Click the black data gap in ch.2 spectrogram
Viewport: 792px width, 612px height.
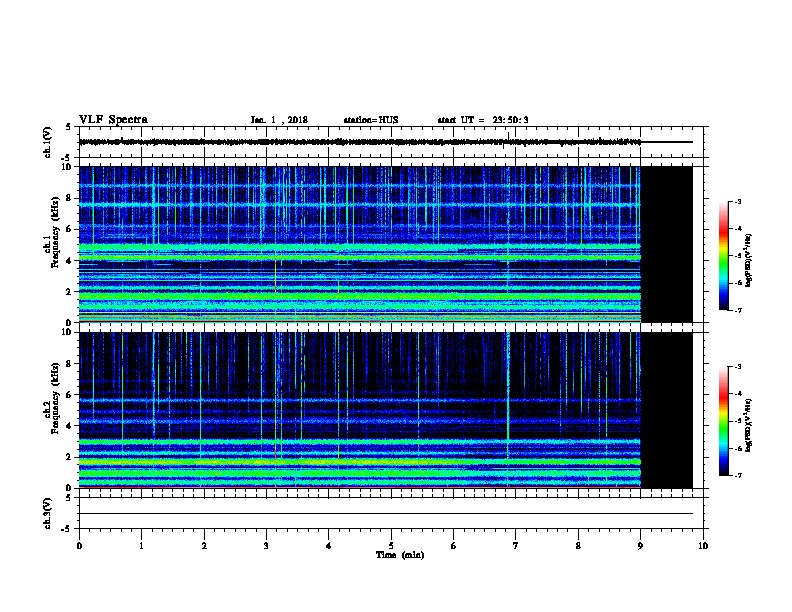[667, 410]
